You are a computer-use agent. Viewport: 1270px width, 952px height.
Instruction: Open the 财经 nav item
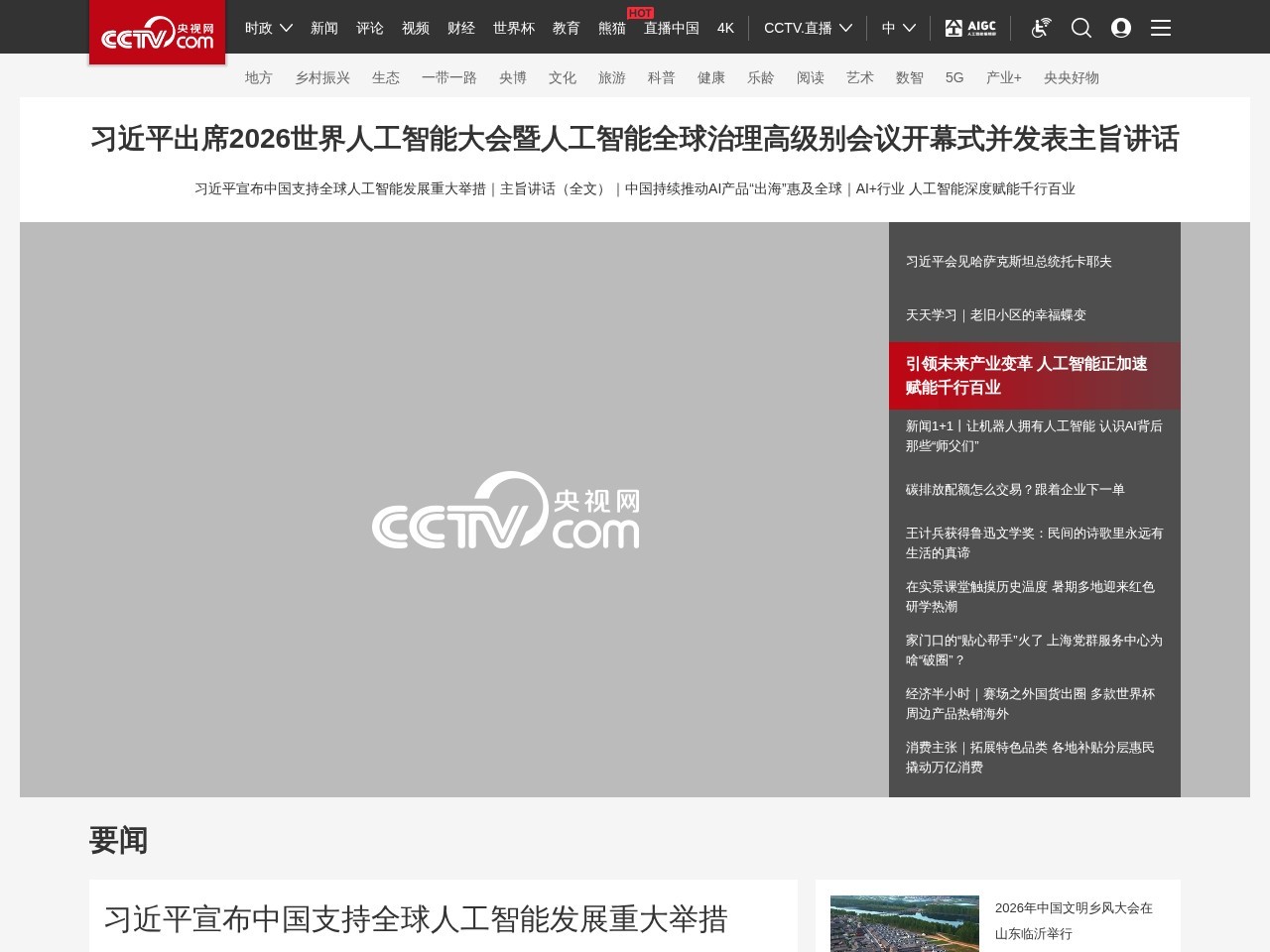tap(461, 28)
